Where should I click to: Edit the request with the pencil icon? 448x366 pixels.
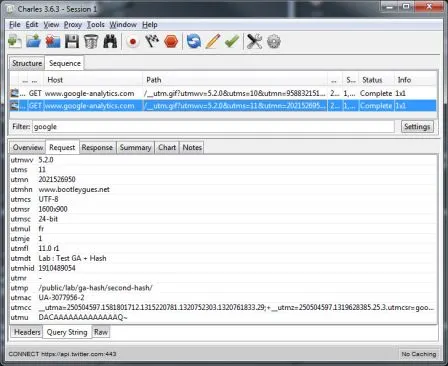pos(213,42)
